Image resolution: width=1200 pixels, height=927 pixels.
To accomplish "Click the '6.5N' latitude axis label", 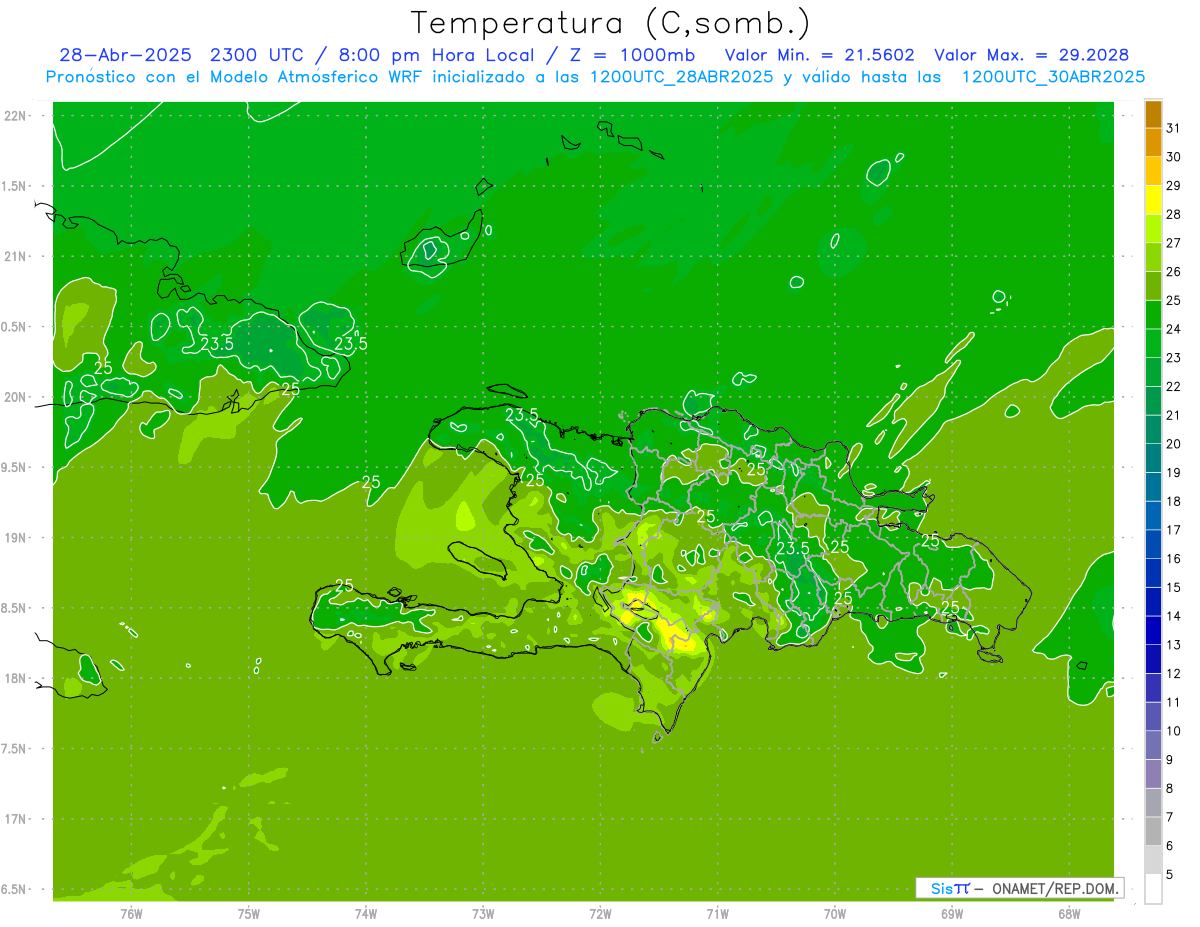I will 14,889.
